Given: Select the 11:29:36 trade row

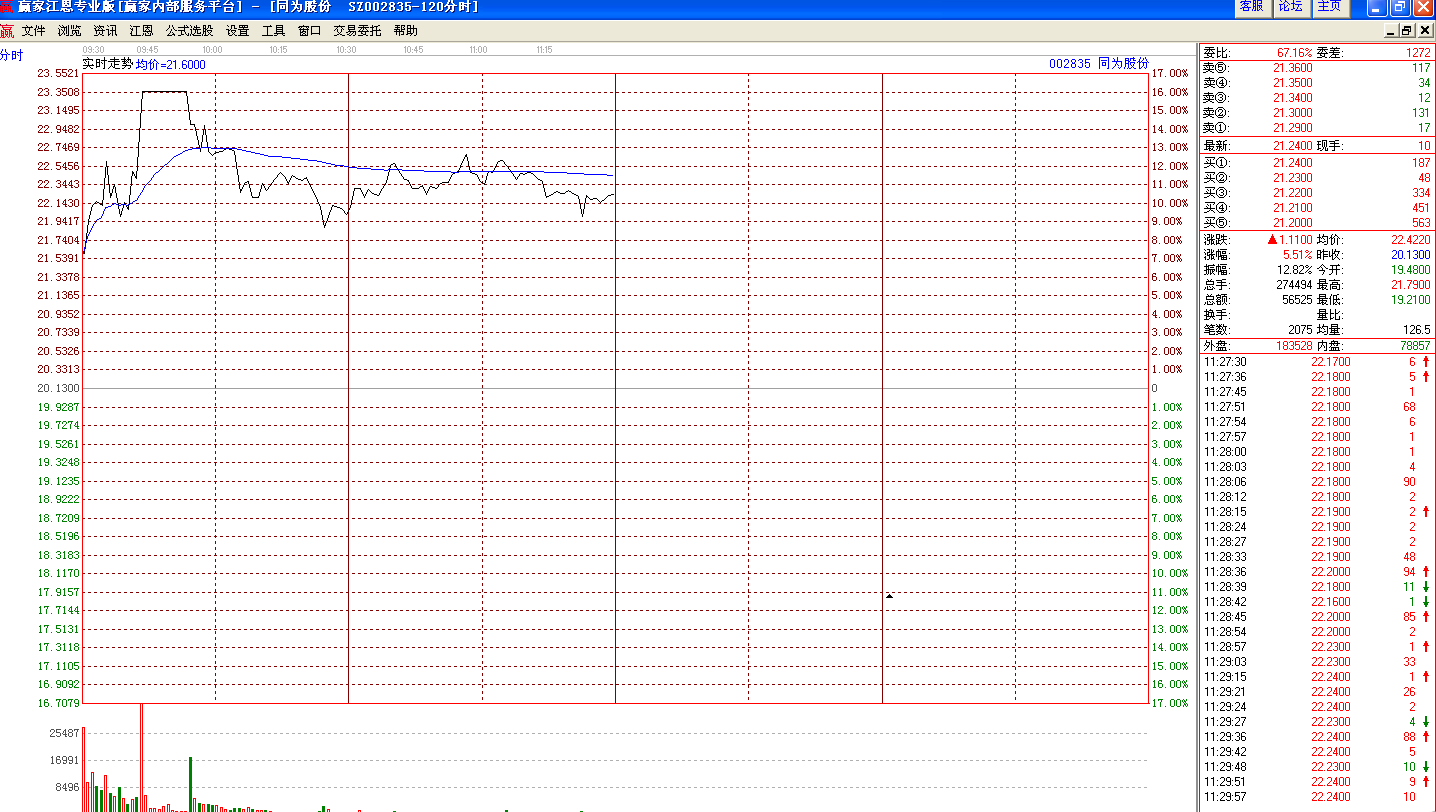Looking at the screenshot, I should 1316,737.
